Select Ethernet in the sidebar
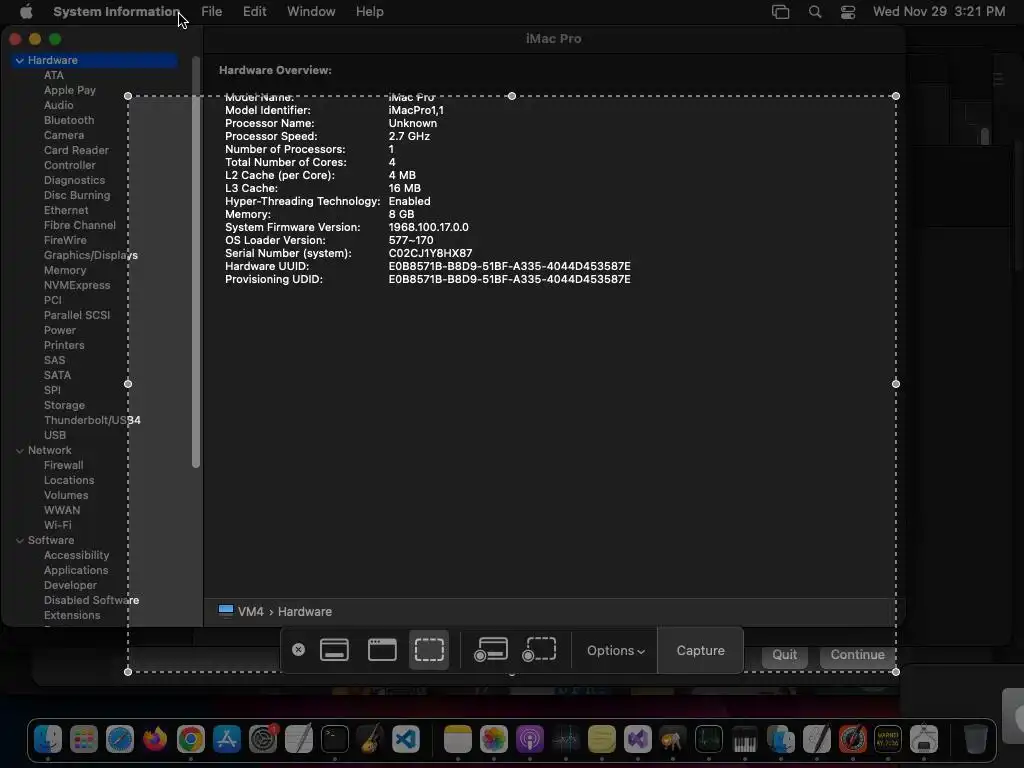Image resolution: width=1024 pixels, height=768 pixels. point(66,210)
